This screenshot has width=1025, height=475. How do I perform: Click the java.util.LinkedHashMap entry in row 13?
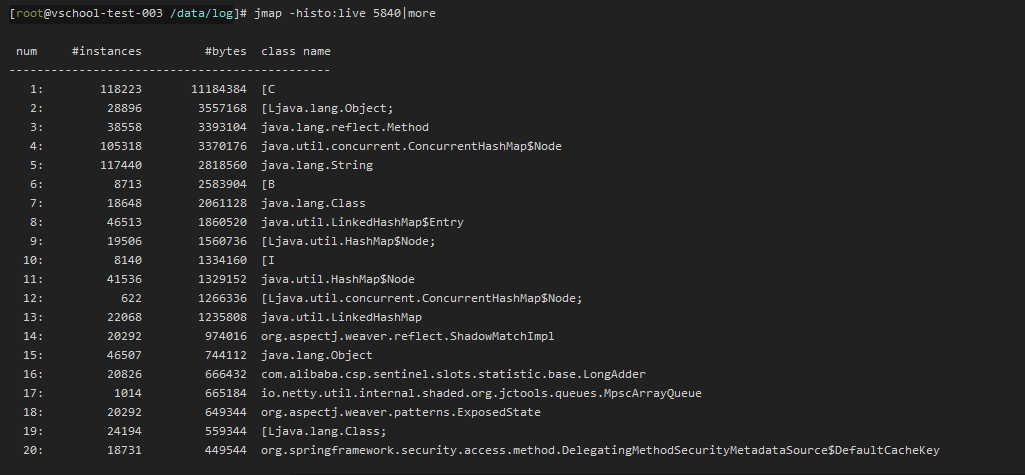[x=320, y=317]
